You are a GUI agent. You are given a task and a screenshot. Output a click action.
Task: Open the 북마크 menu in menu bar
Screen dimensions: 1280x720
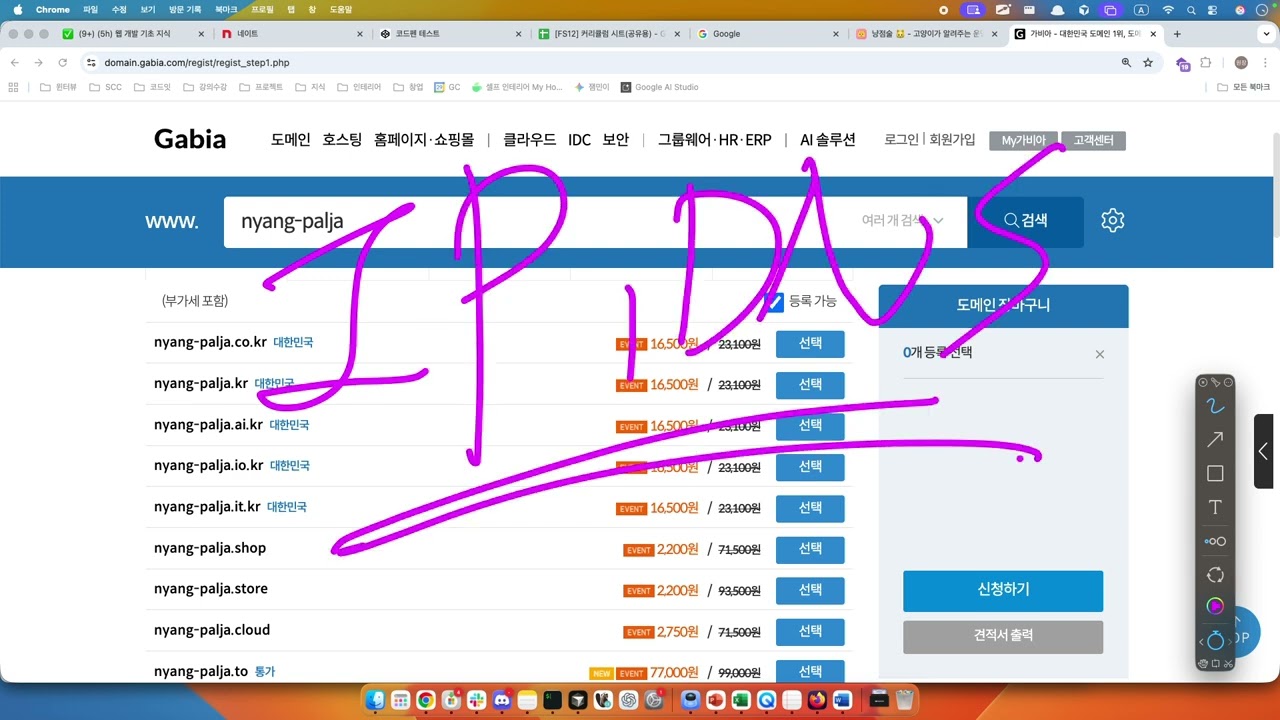pos(226,9)
